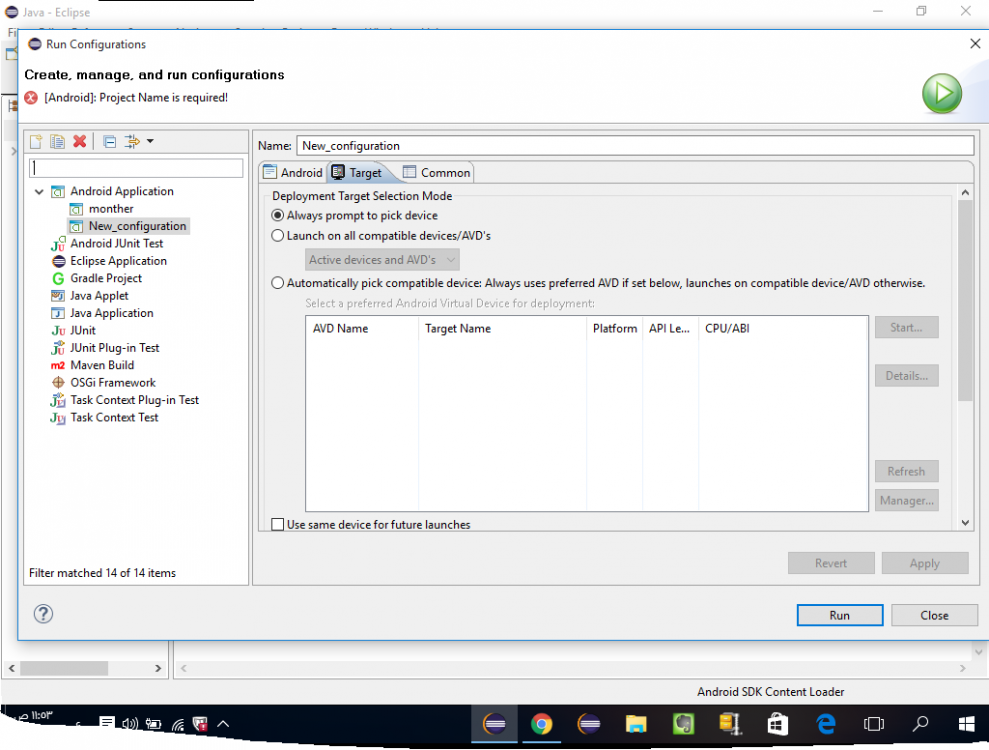
Task: Open the Windows Start menu
Action: click(x=966, y=724)
